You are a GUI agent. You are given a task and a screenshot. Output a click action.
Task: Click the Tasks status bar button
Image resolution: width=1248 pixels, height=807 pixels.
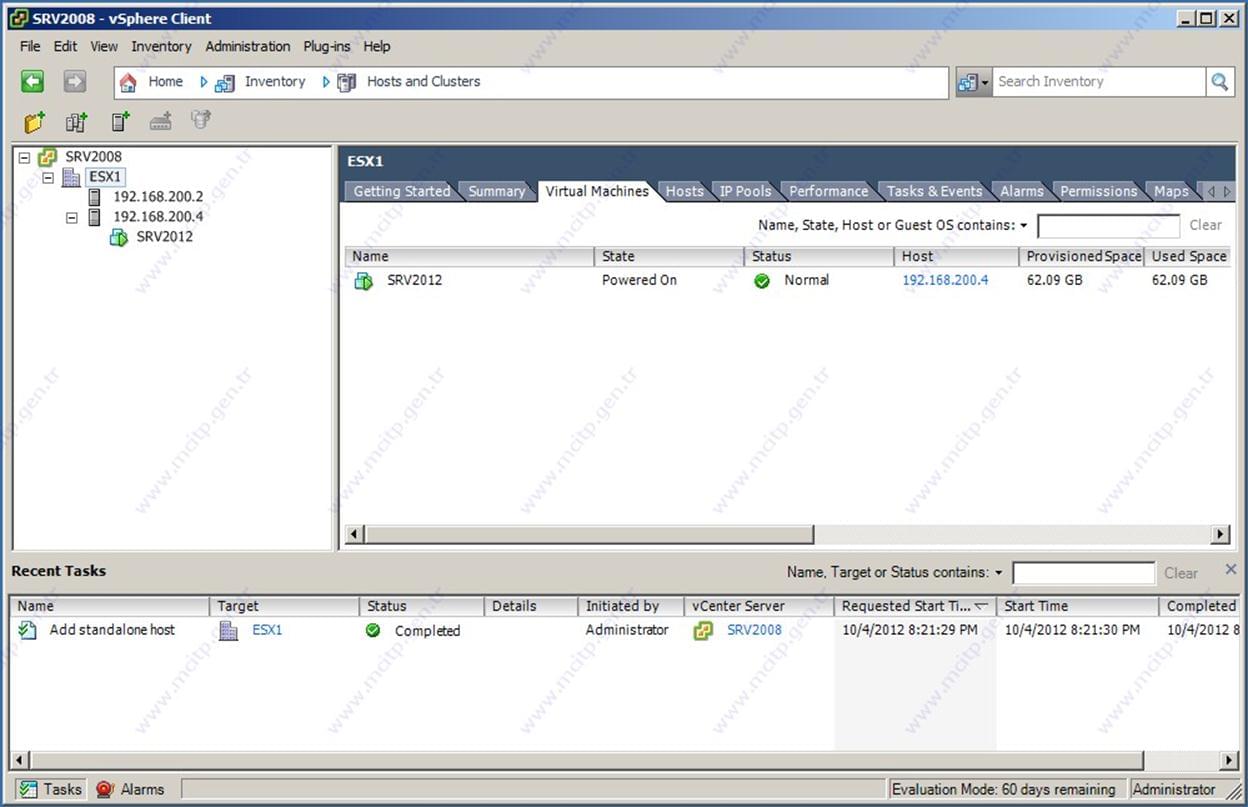[x=49, y=790]
